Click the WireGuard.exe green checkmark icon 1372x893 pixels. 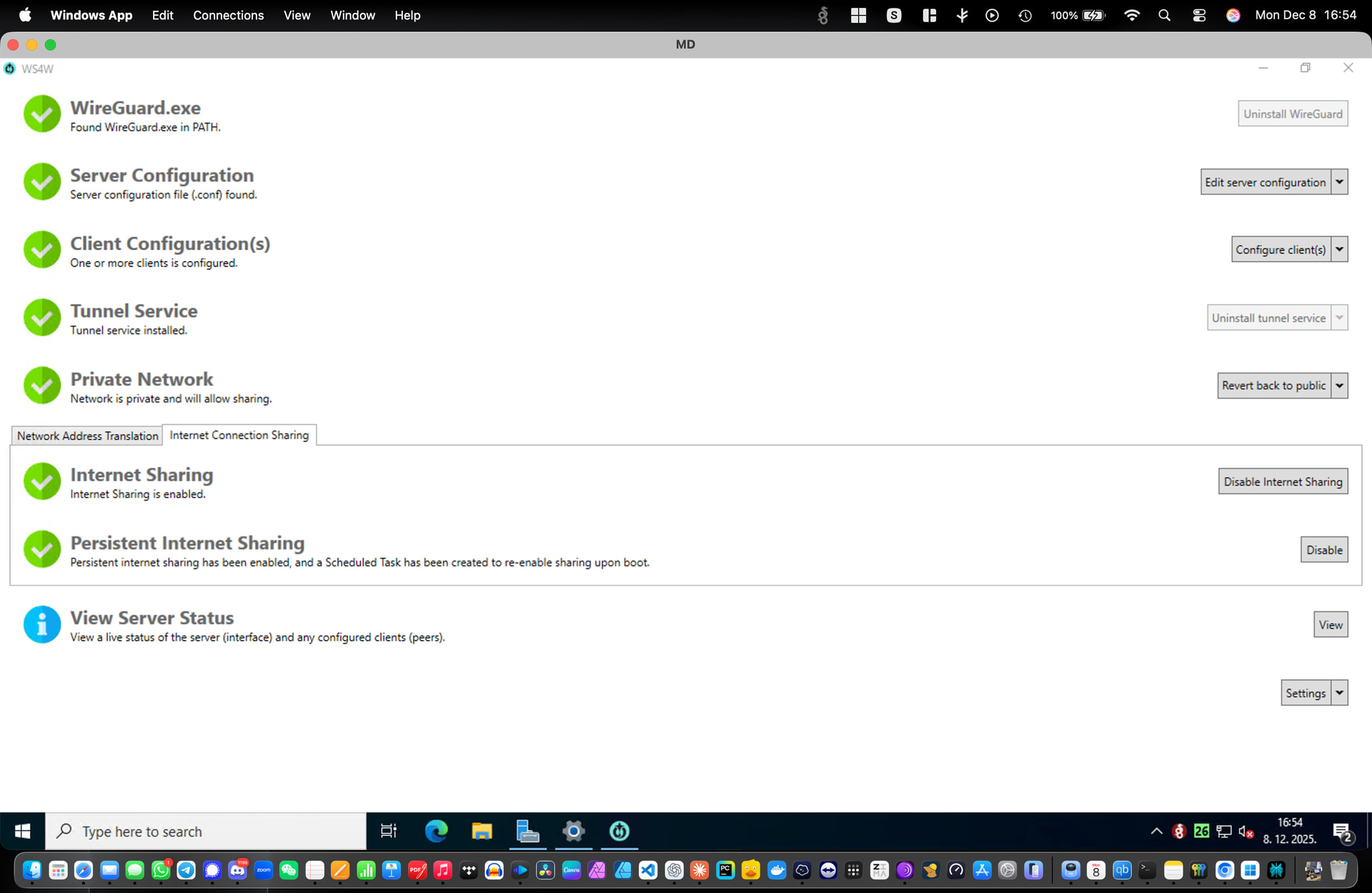coord(42,114)
